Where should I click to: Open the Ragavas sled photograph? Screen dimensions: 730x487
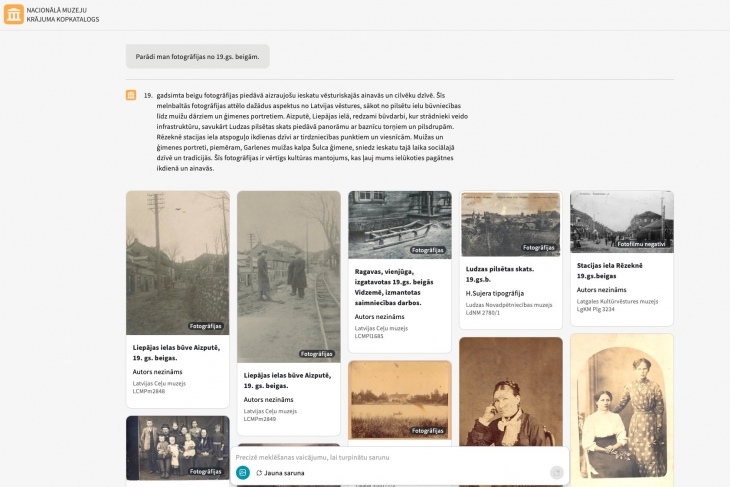[x=400, y=225]
